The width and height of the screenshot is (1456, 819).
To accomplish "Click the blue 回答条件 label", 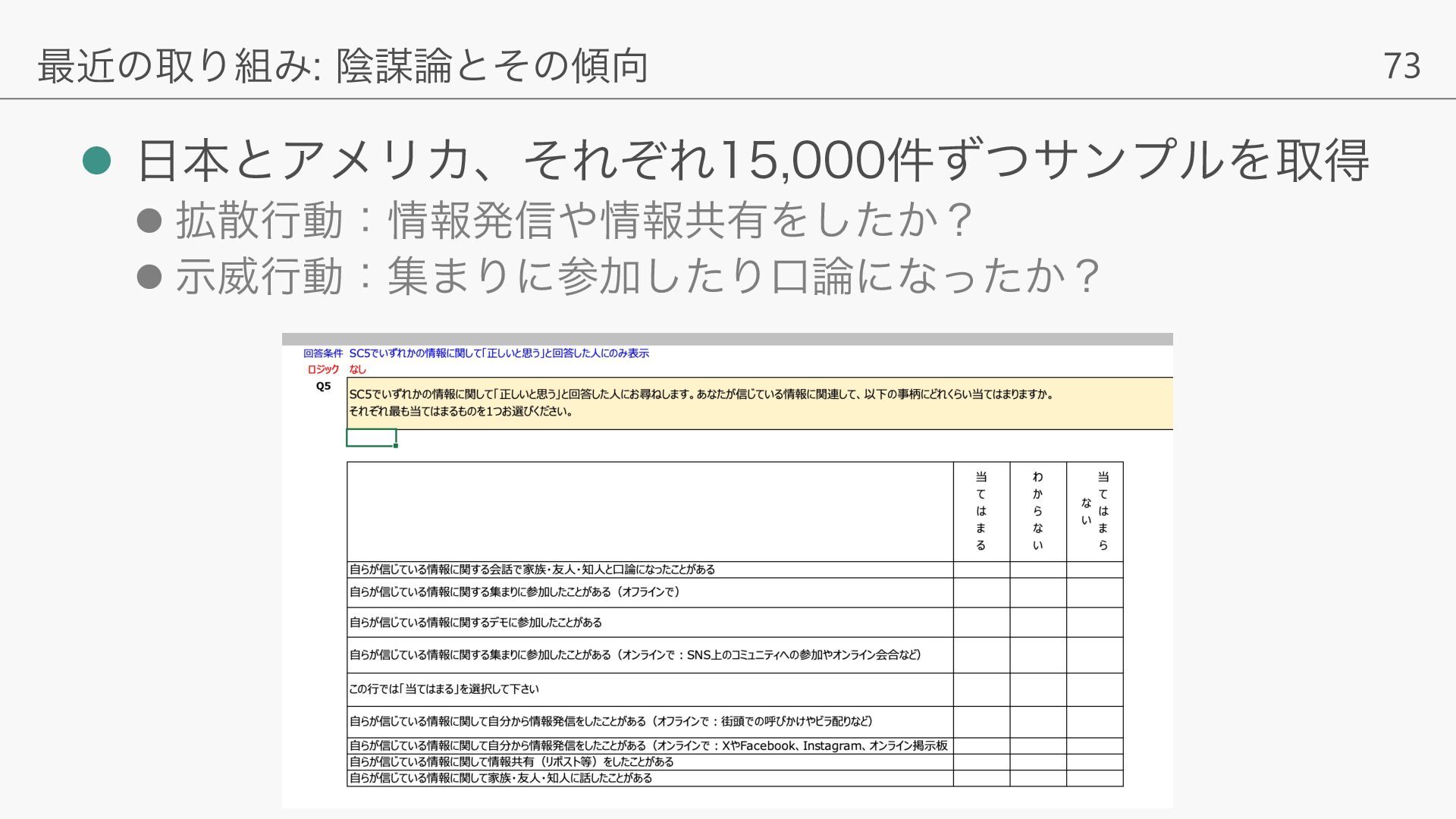I will [323, 353].
